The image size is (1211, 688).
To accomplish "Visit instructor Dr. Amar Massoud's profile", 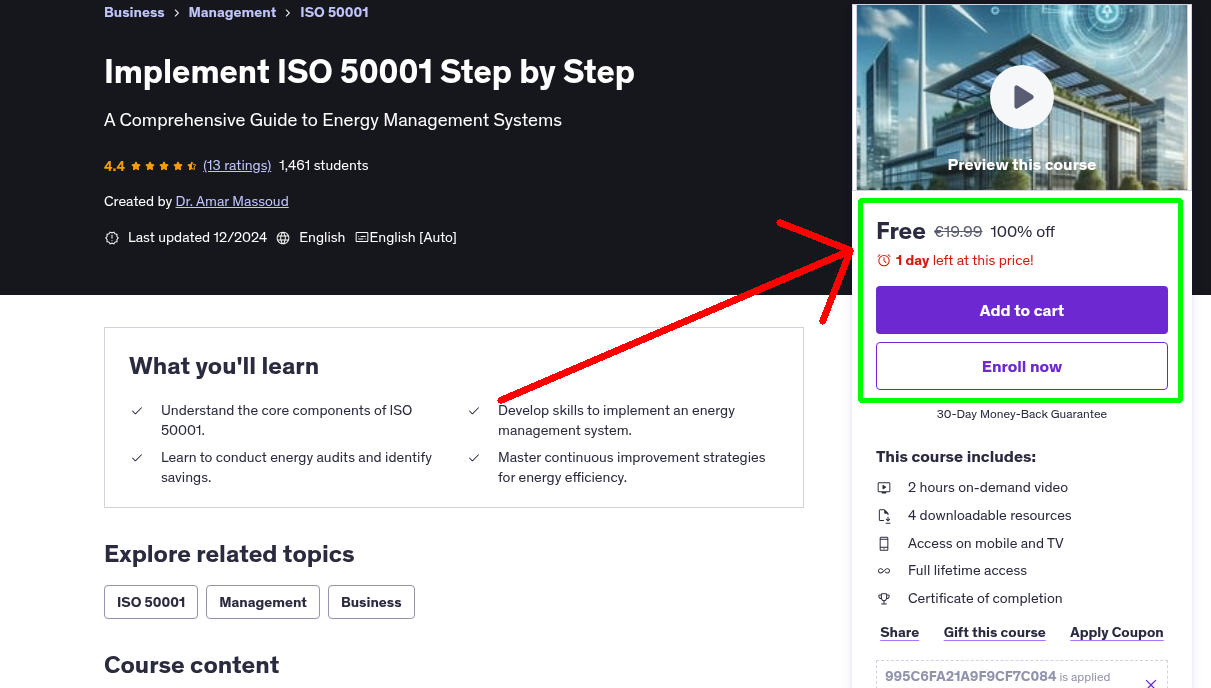I will tap(232, 201).
